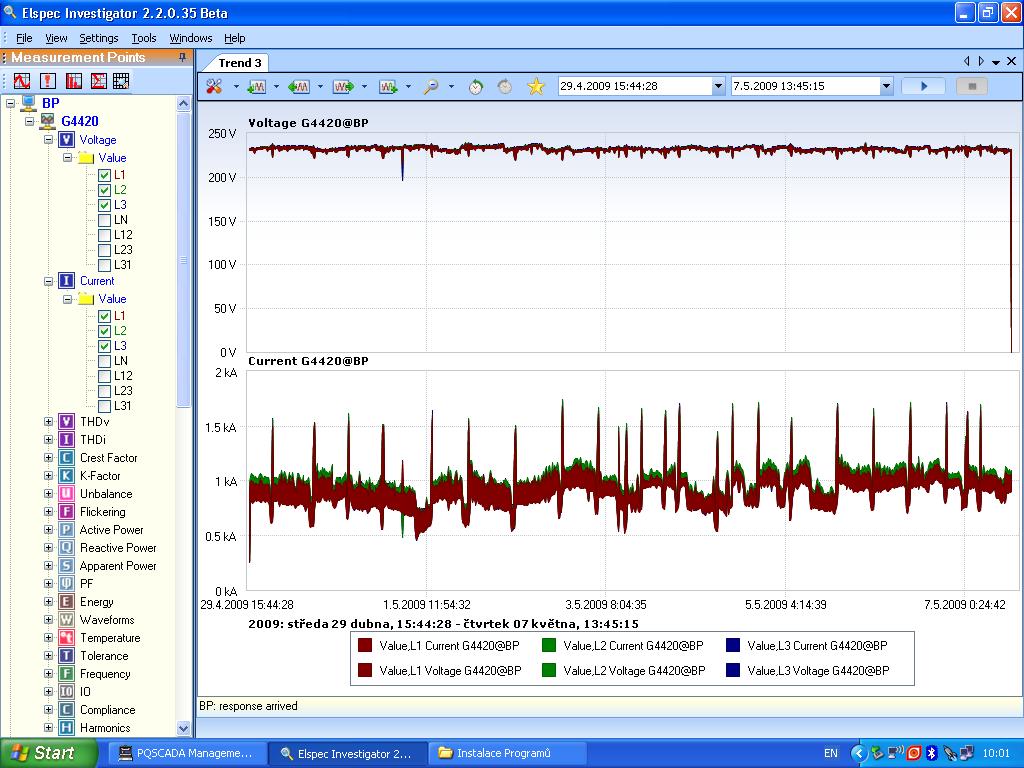The image size is (1024, 768).
Task: Select the Energy icon in the tree
Action: coord(67,601)
